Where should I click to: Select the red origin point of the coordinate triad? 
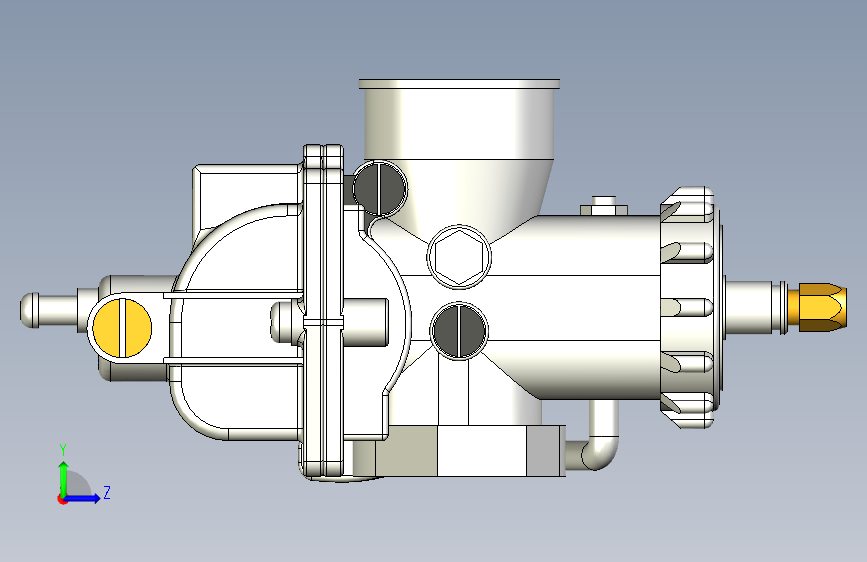(61, 499)
